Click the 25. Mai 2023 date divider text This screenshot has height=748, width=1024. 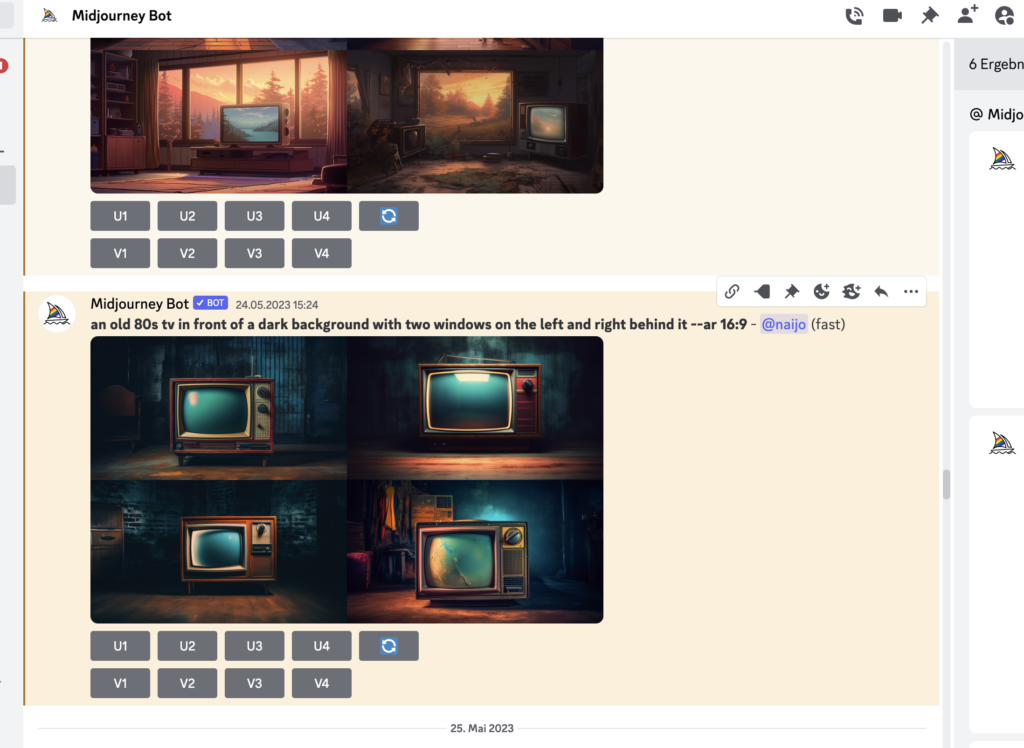pyautogui.click(x=482, y=728)
